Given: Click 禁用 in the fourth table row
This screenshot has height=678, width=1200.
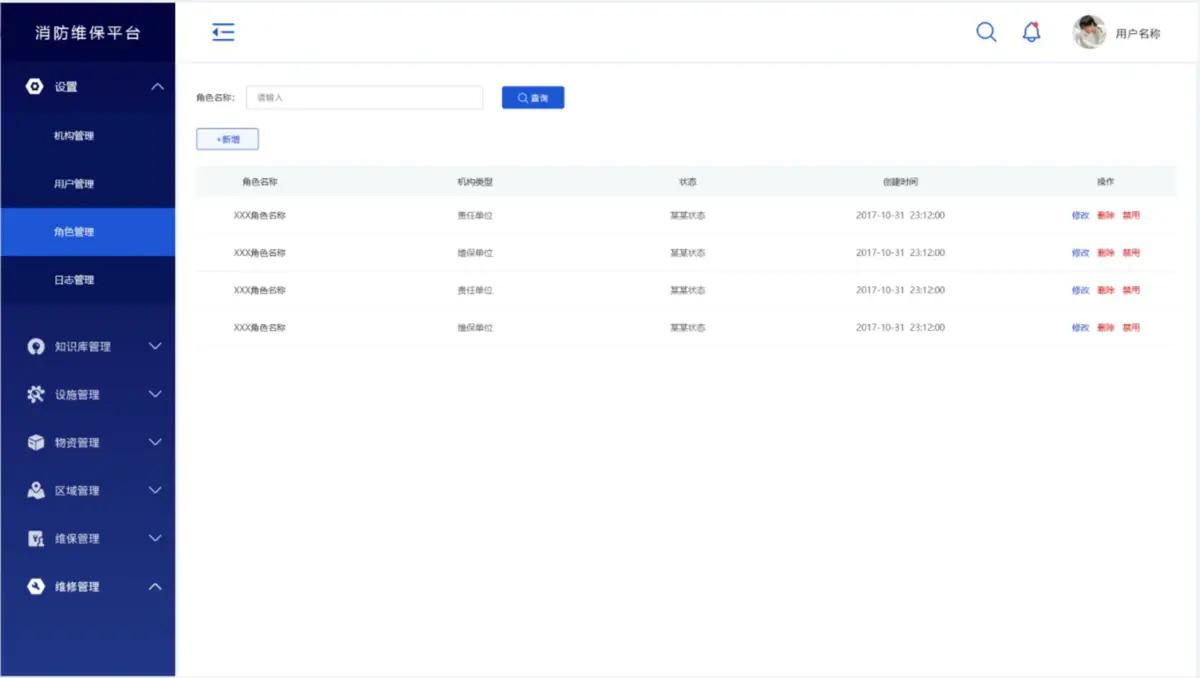Looking at the screenshot, I should 1131,327.
